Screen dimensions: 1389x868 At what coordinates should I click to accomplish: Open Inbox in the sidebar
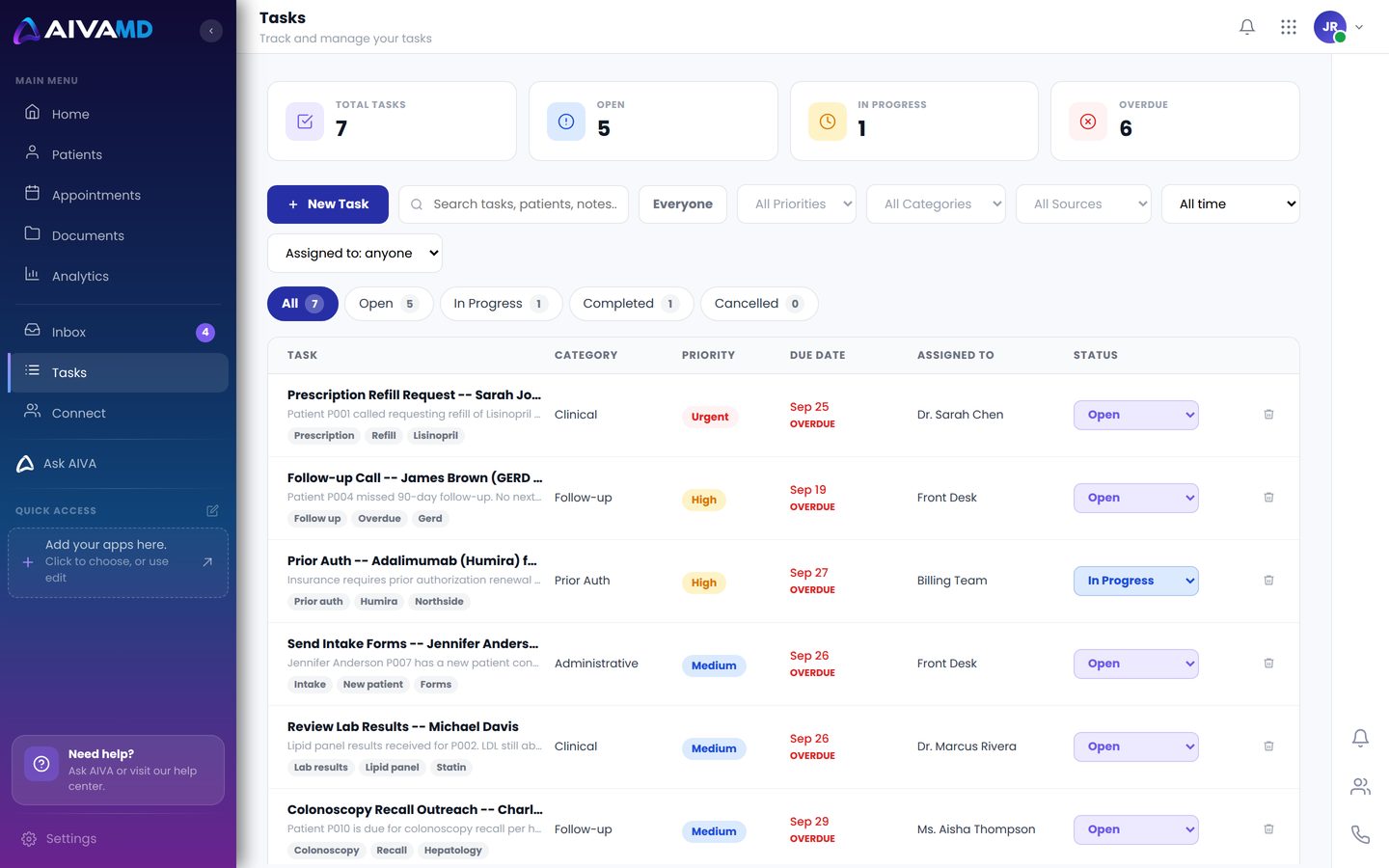pyautogui.click(x=118, y=333)
